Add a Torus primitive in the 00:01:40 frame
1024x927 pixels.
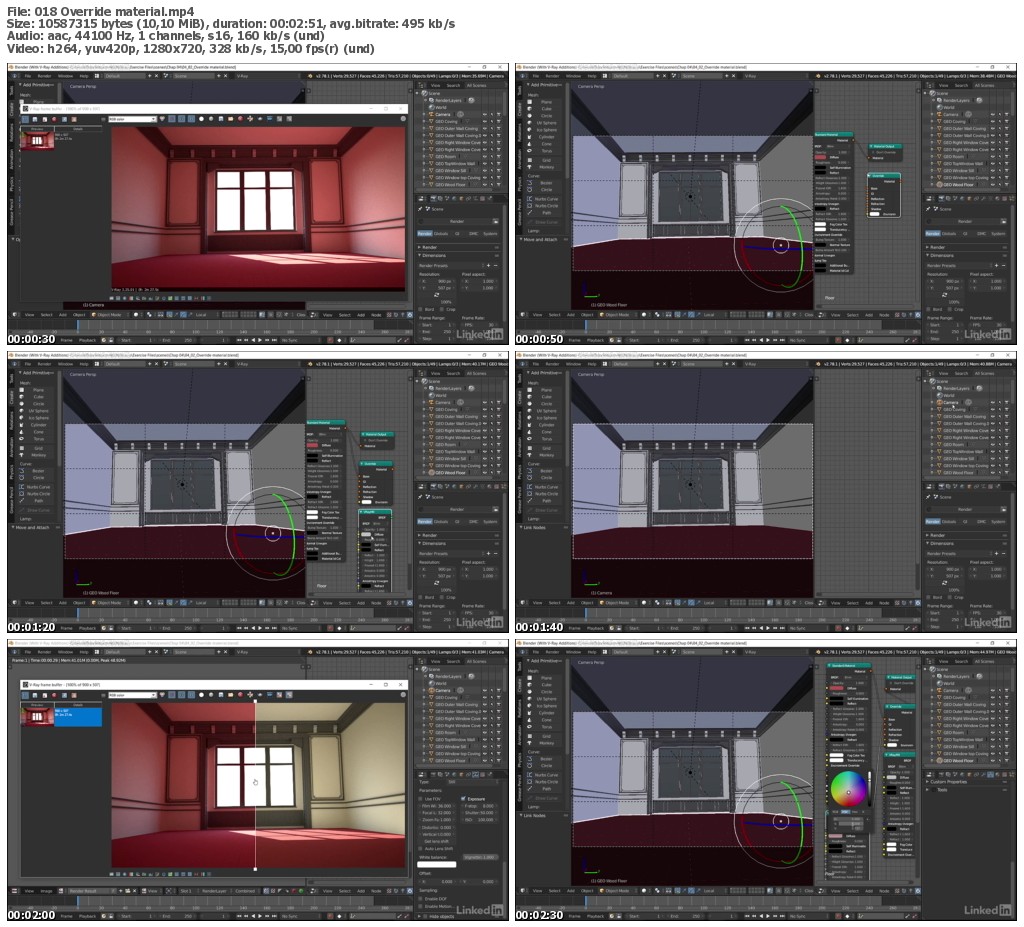point(546,439)
